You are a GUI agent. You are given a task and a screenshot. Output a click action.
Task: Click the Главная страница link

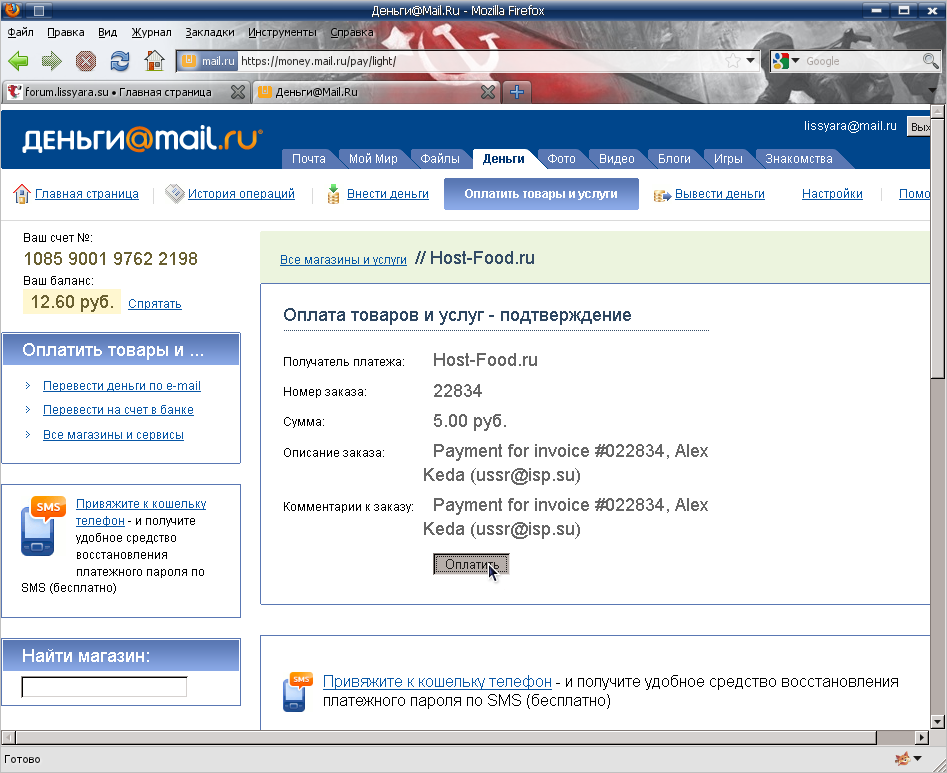(x=87, y=194)
